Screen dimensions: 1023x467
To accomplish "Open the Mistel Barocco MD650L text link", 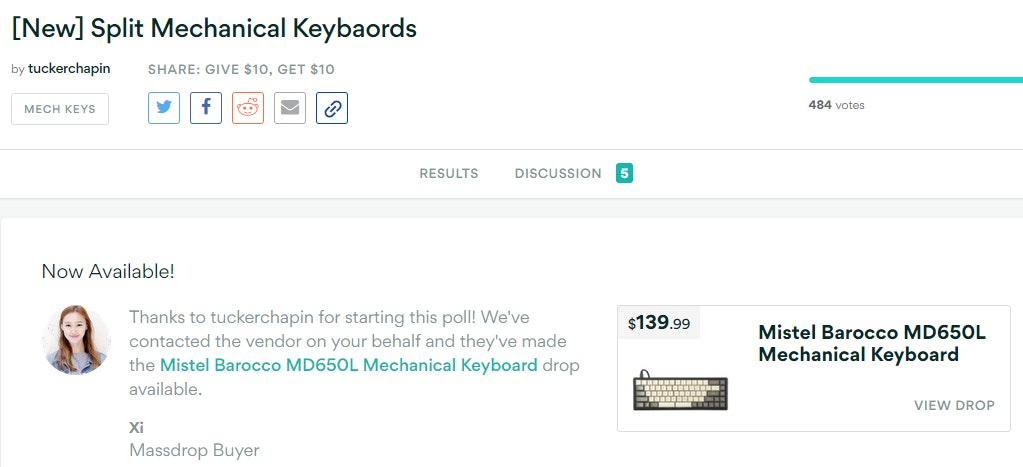I will [x=348, y=365].
